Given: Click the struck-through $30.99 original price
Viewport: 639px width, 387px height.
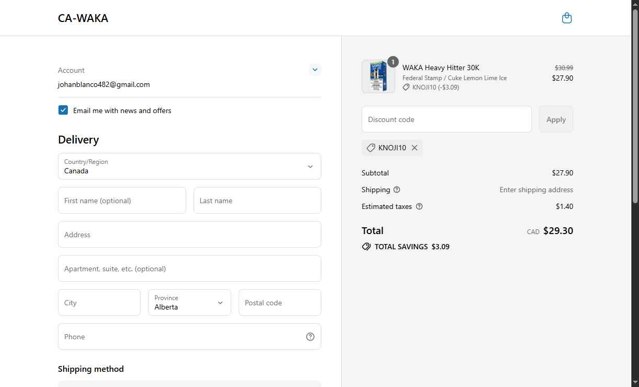Looking at the screenshot, I should pos(564,68).
